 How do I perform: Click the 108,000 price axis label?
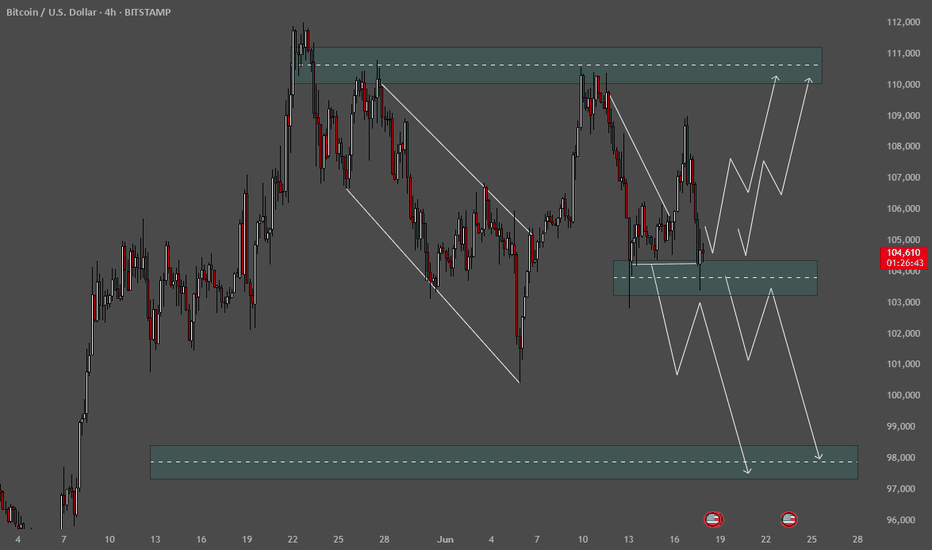[x=903, y=146]
